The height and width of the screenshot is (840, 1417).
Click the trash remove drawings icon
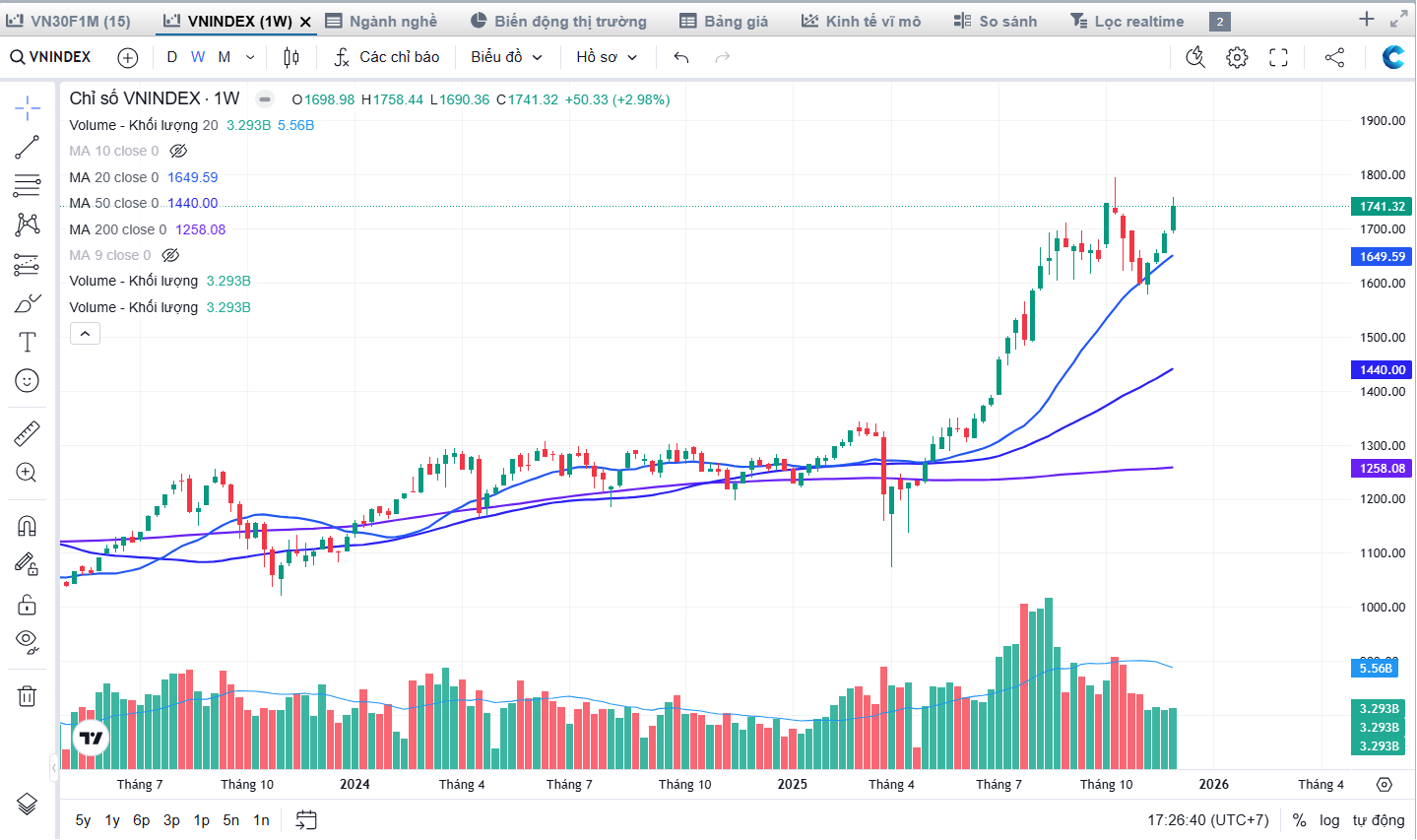tap(27, 696)
